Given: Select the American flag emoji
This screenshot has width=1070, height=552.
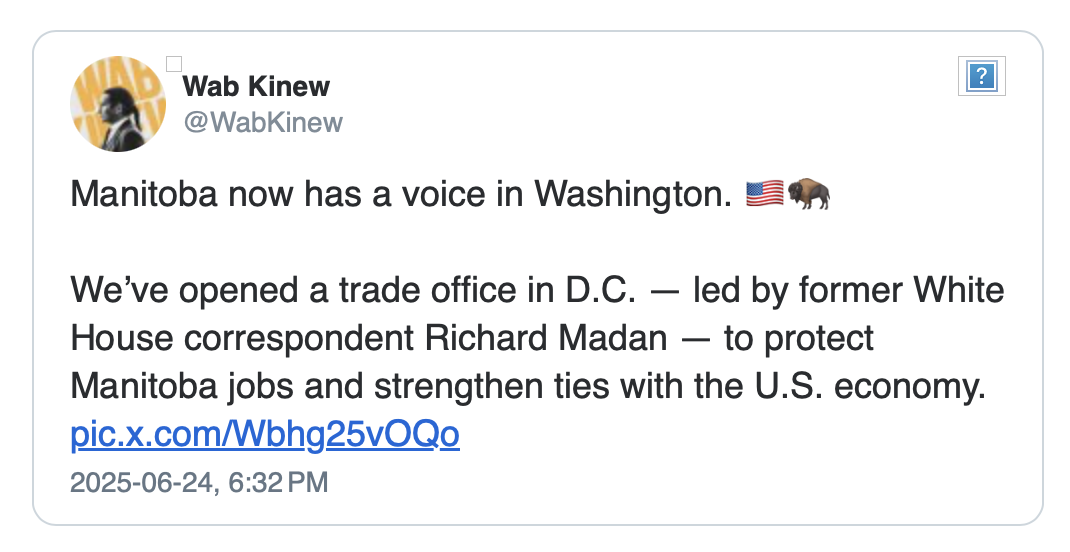Looking at the screenshot, I should (764, 194).
